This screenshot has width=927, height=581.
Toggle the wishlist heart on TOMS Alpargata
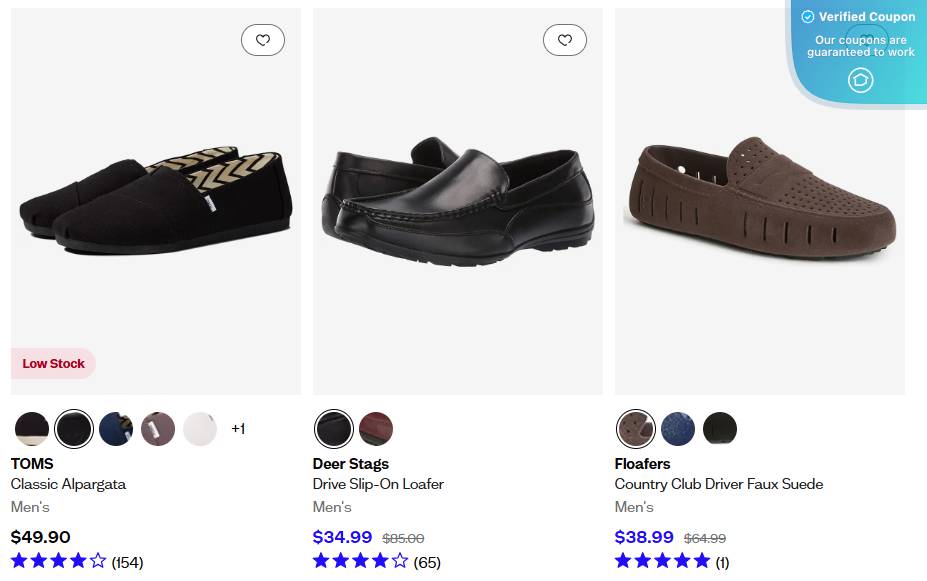click(263, 40)
